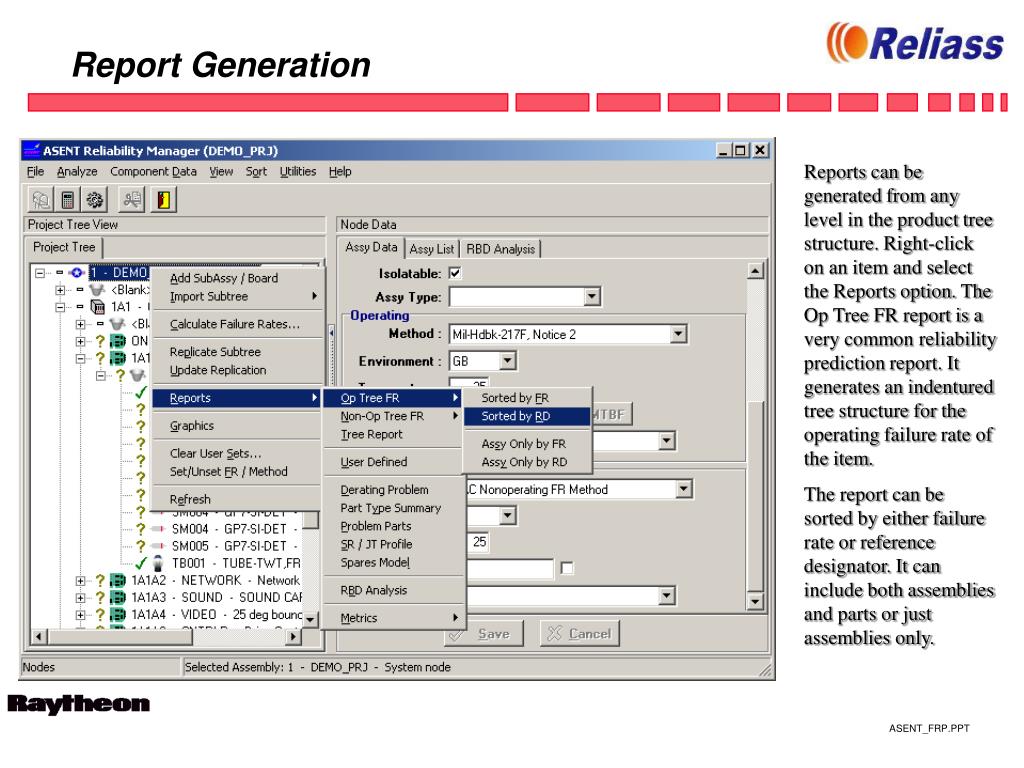Choose Sorted by RD in submenu
This screenshot has width=1024, height=768.
528,416
